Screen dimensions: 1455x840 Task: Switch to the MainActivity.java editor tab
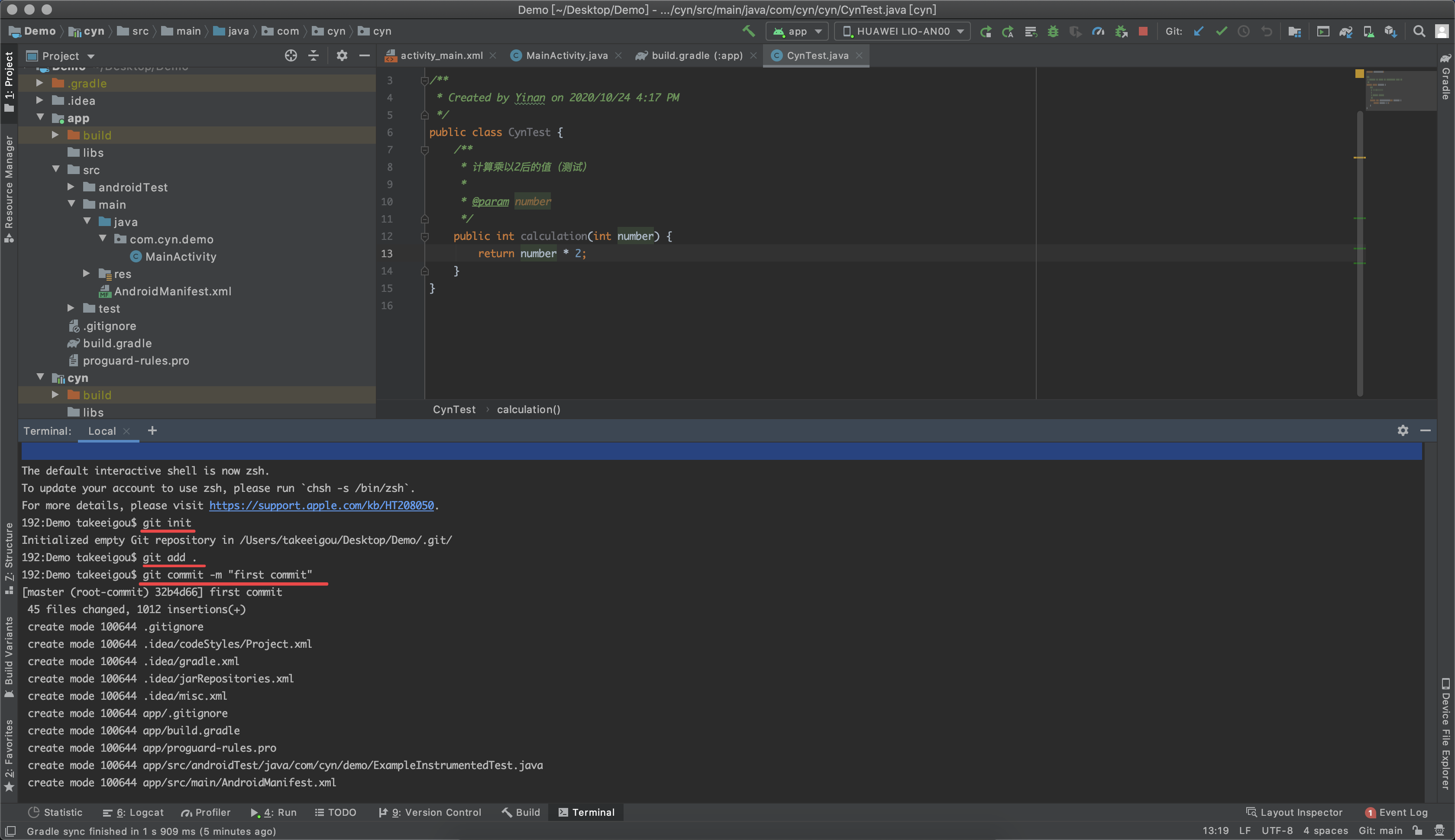[x=566, y=55]
